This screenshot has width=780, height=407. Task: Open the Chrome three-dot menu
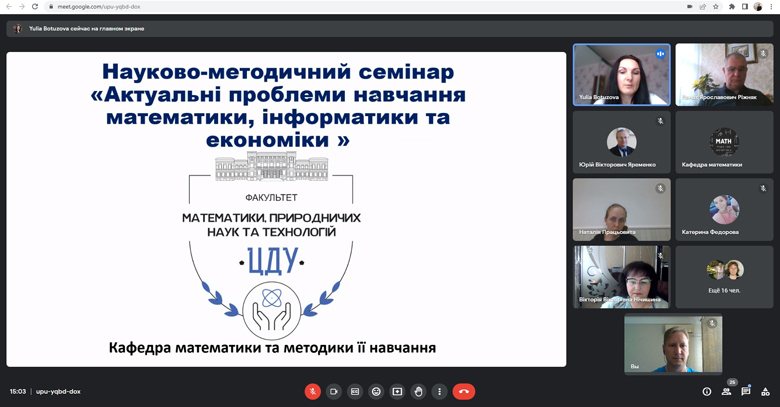[771, 6]
